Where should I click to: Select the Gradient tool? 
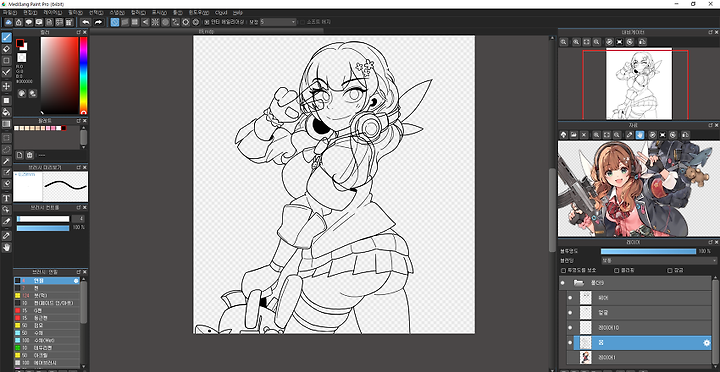click(x=6, y=124)
